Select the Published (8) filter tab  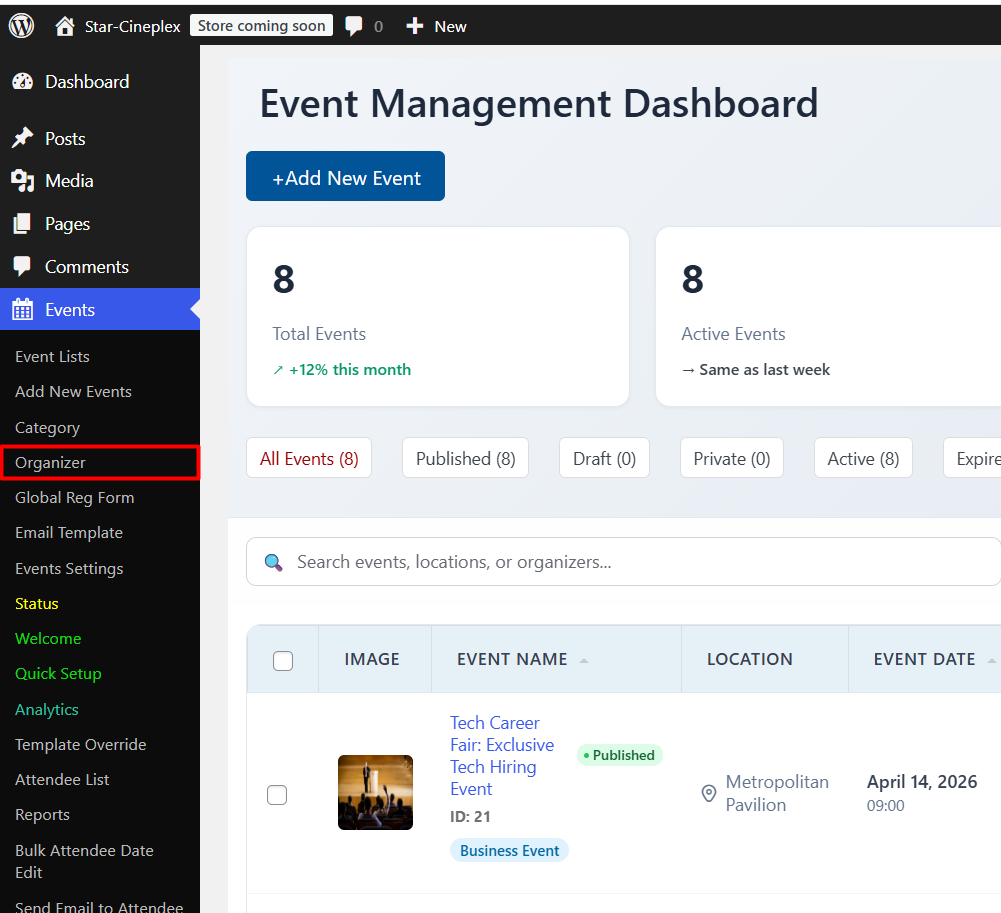465,458
